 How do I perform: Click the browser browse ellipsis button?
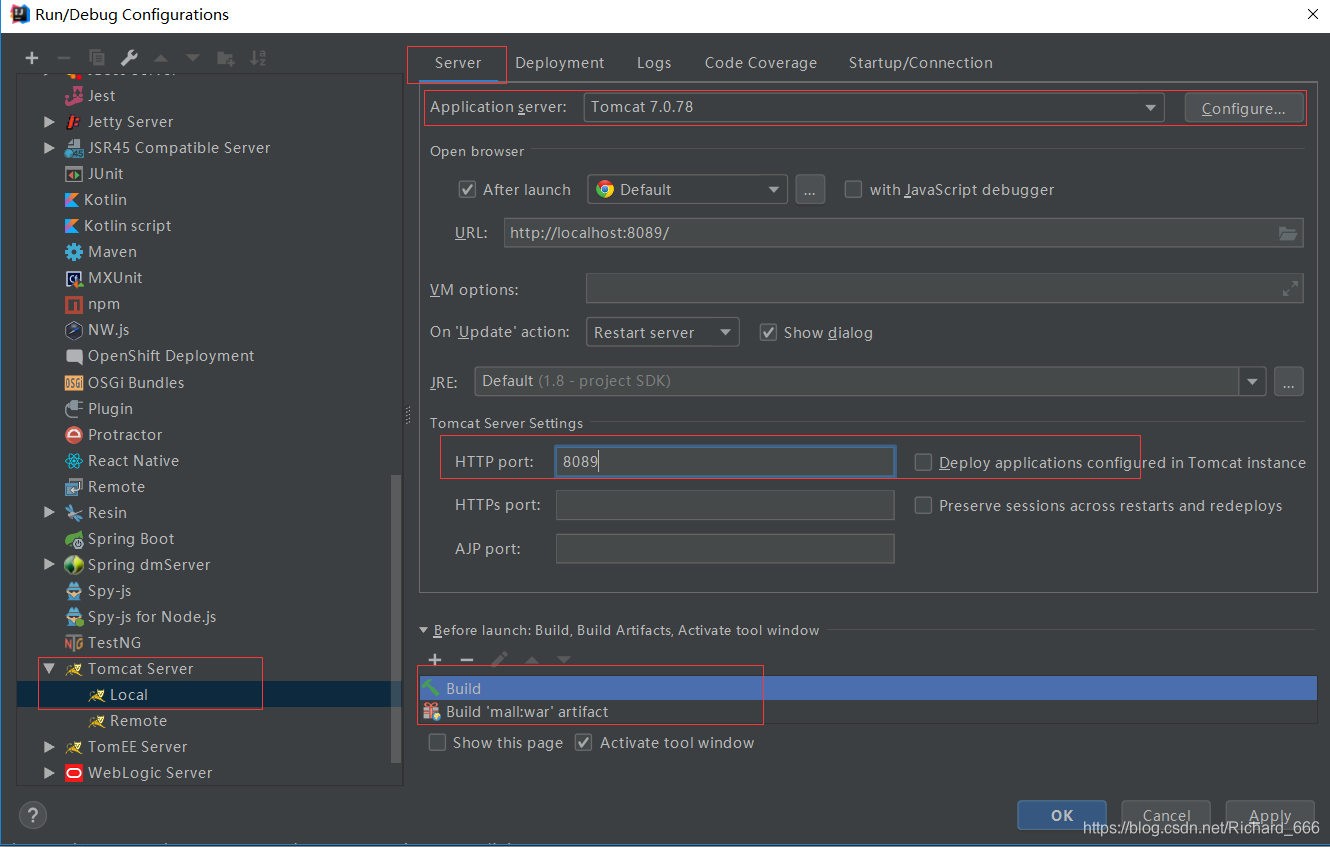click(810, 189)
